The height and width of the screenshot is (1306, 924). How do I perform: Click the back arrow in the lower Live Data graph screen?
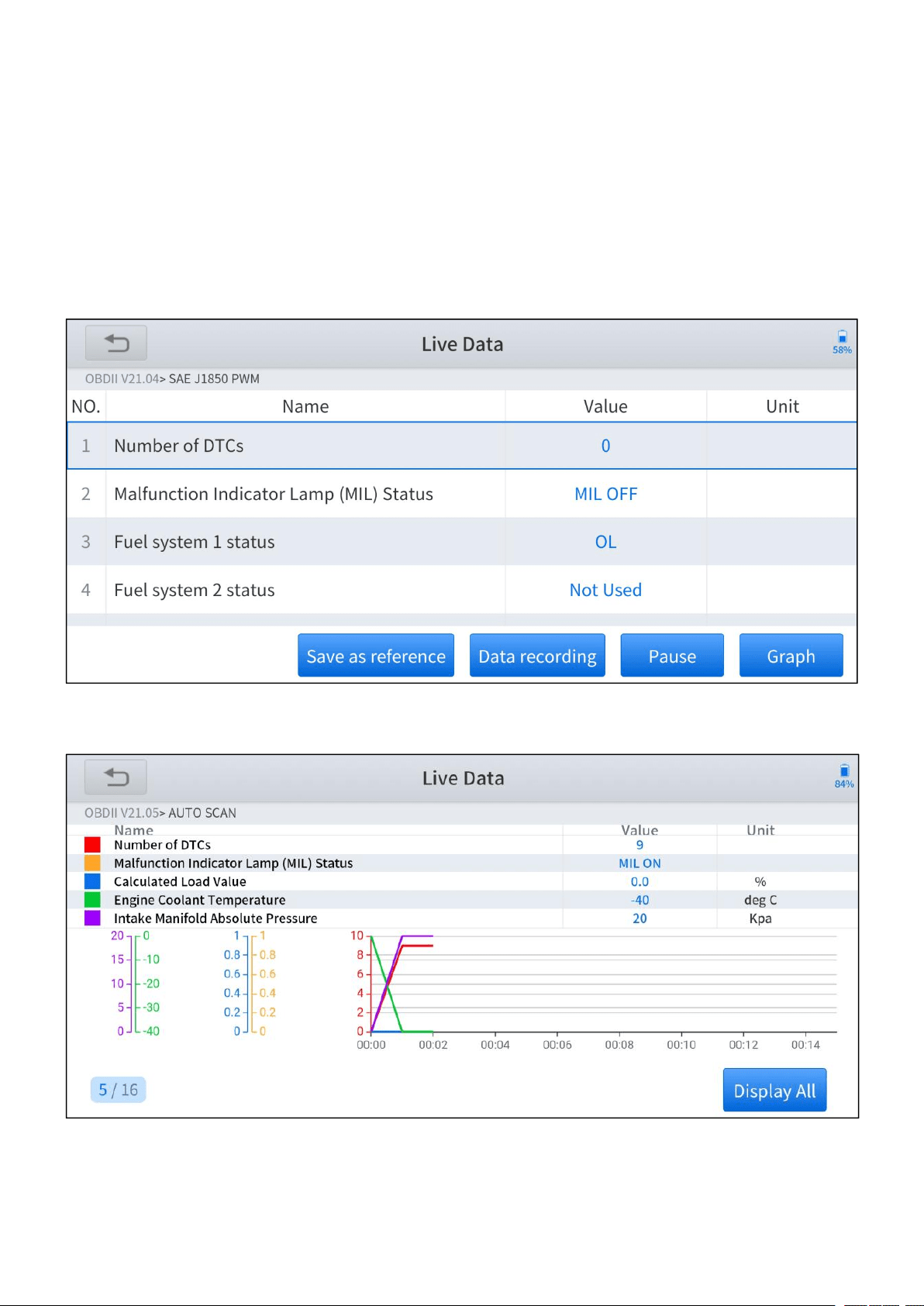(116, 777)
